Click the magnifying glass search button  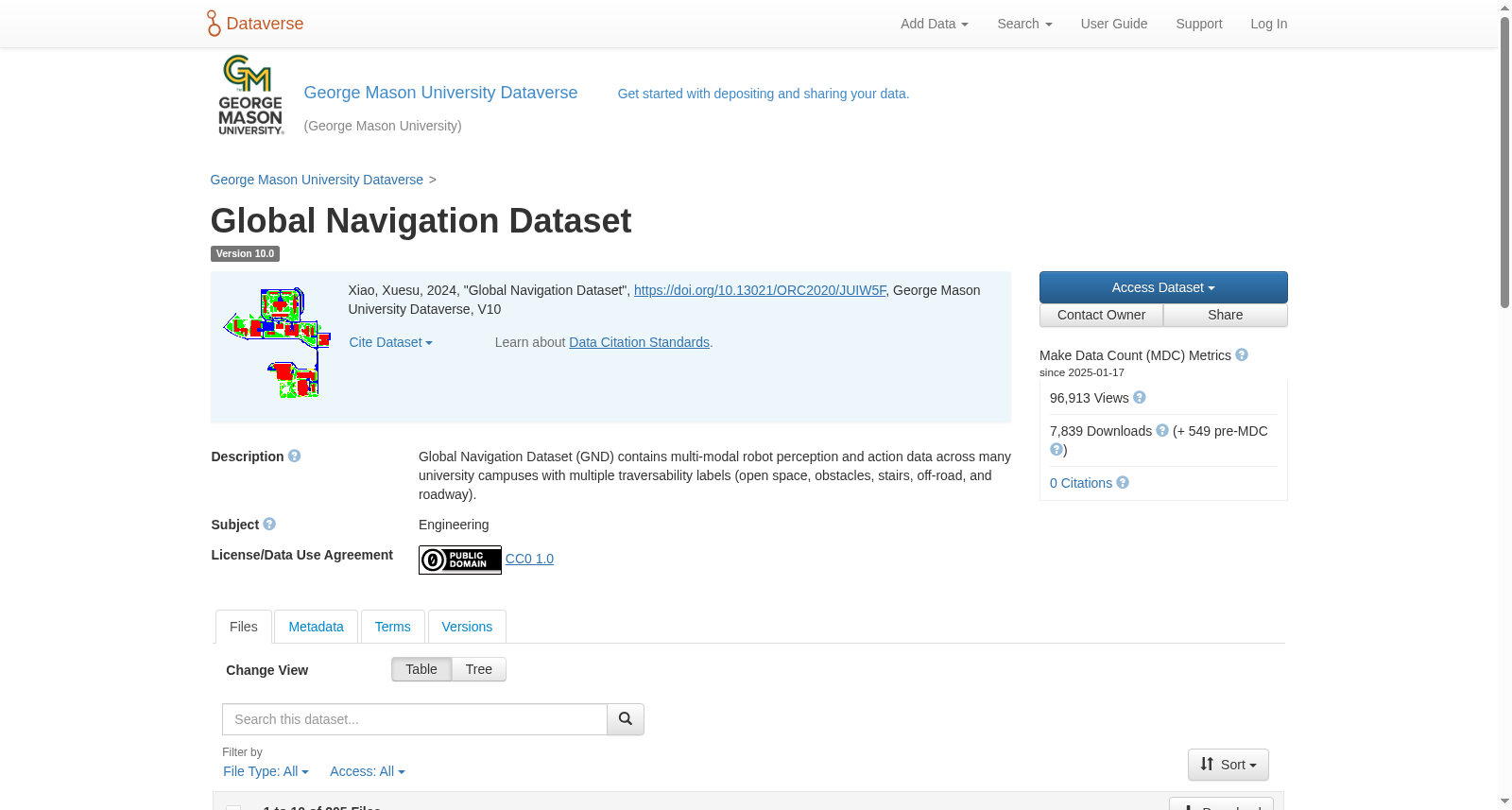[626, 719]
